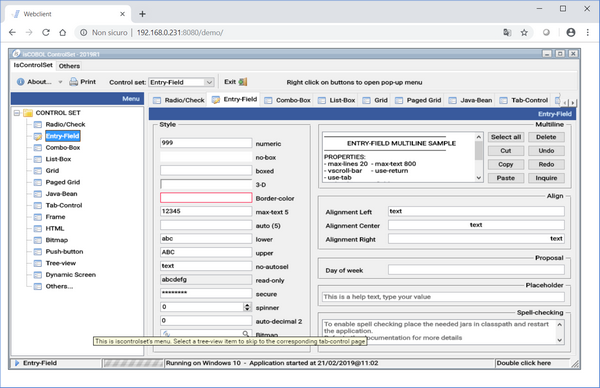Open a new browser tab
The width and height of the screenshot is (600, 388).
[142, 14]
